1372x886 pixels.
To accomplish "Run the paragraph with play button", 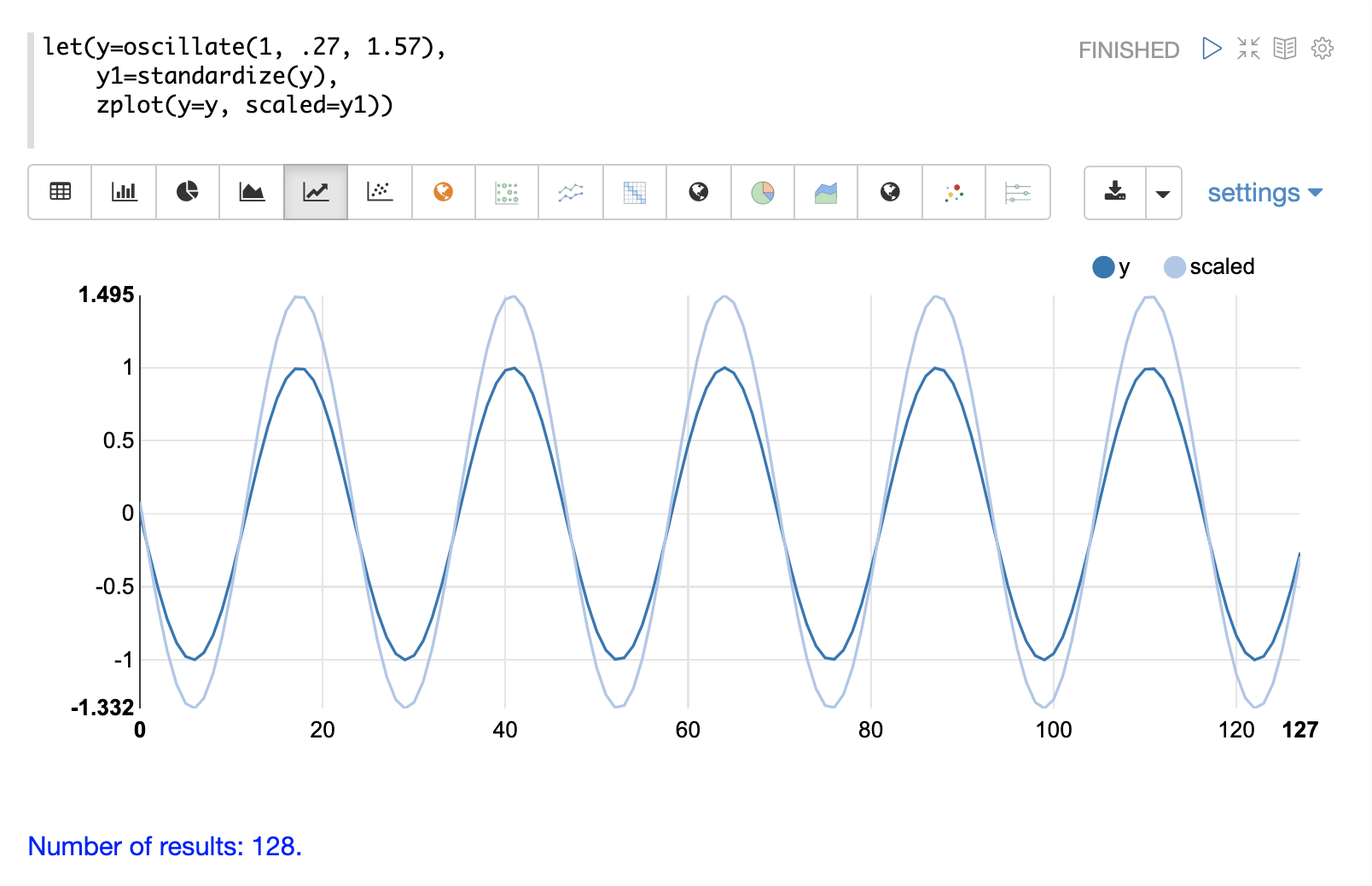I will (x=1211, y=49).
